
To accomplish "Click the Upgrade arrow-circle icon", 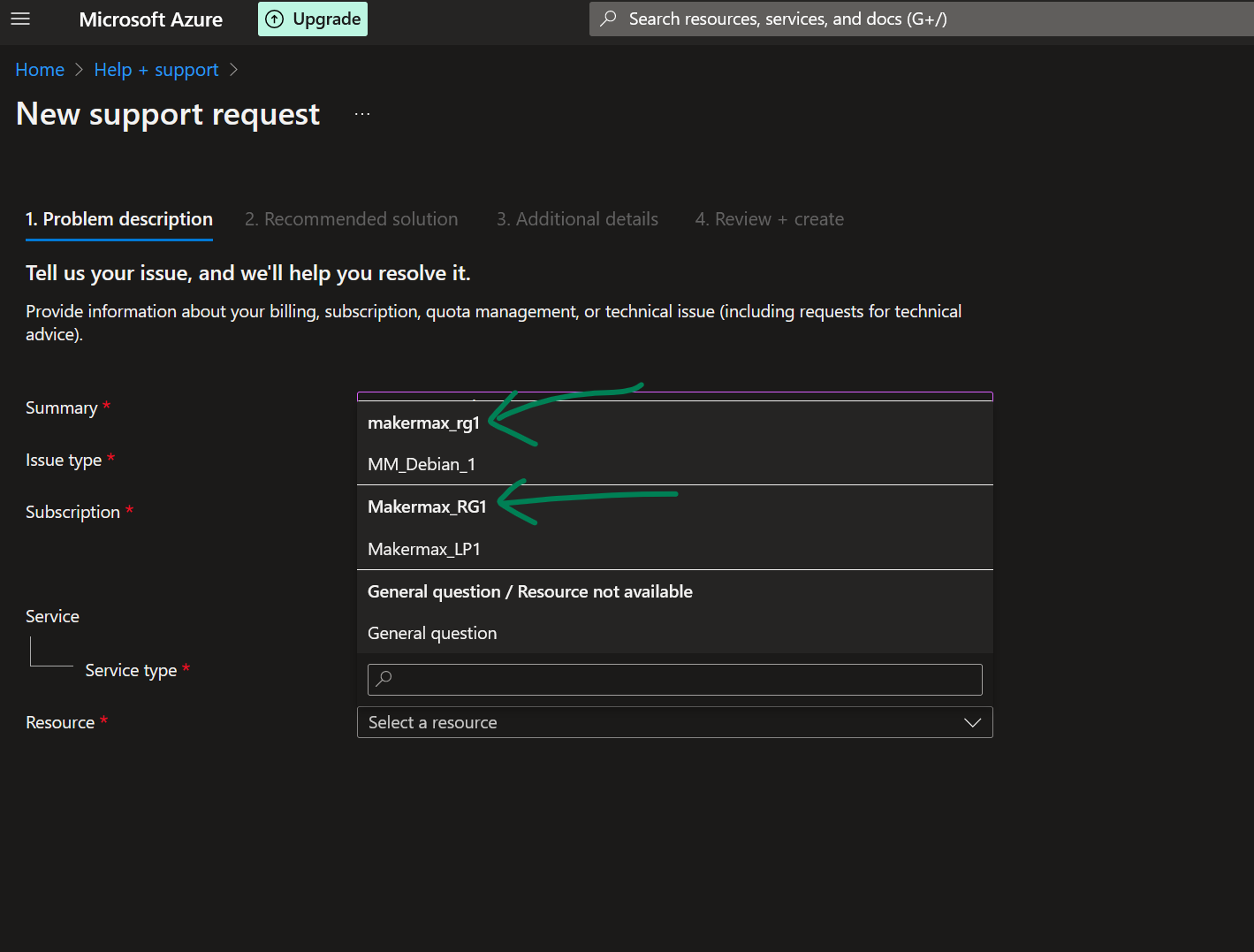I will click(x=275, y=19).
